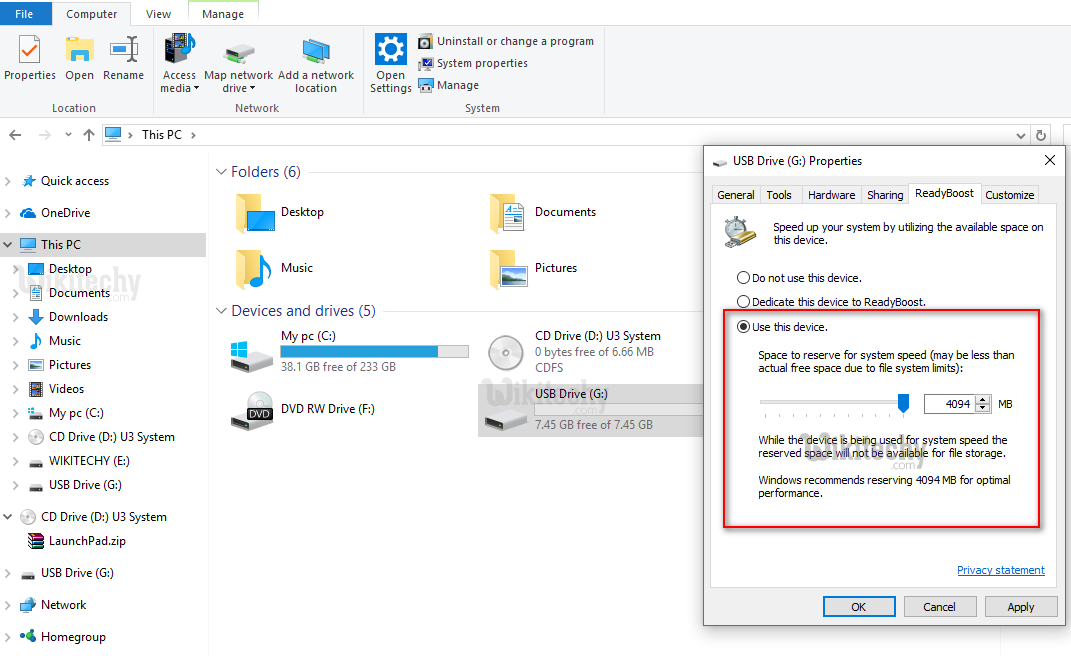Open the DVD RW Drive (F:) icon

point(260,409)
